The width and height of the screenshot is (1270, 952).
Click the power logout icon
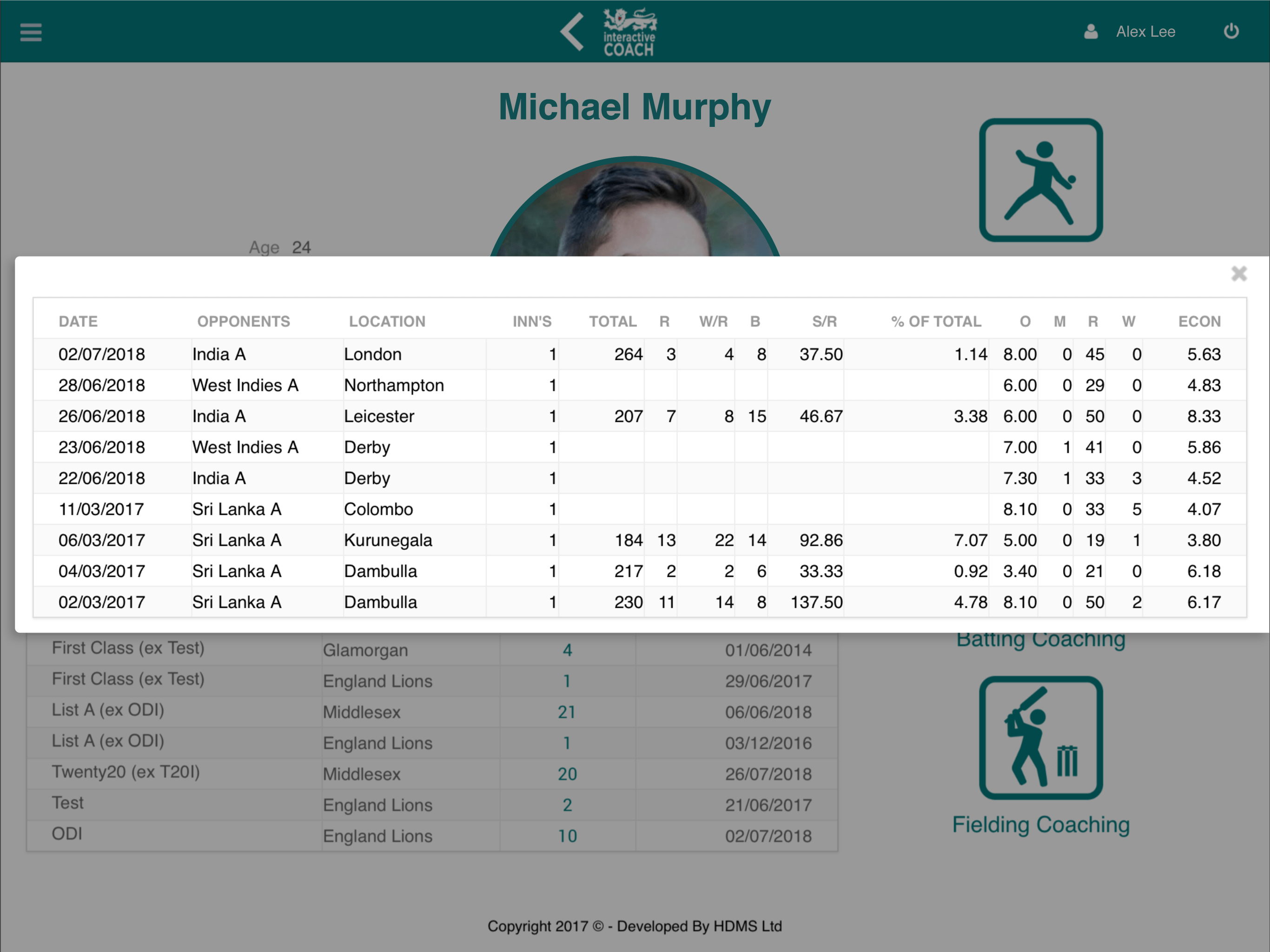click(1231, 31)
